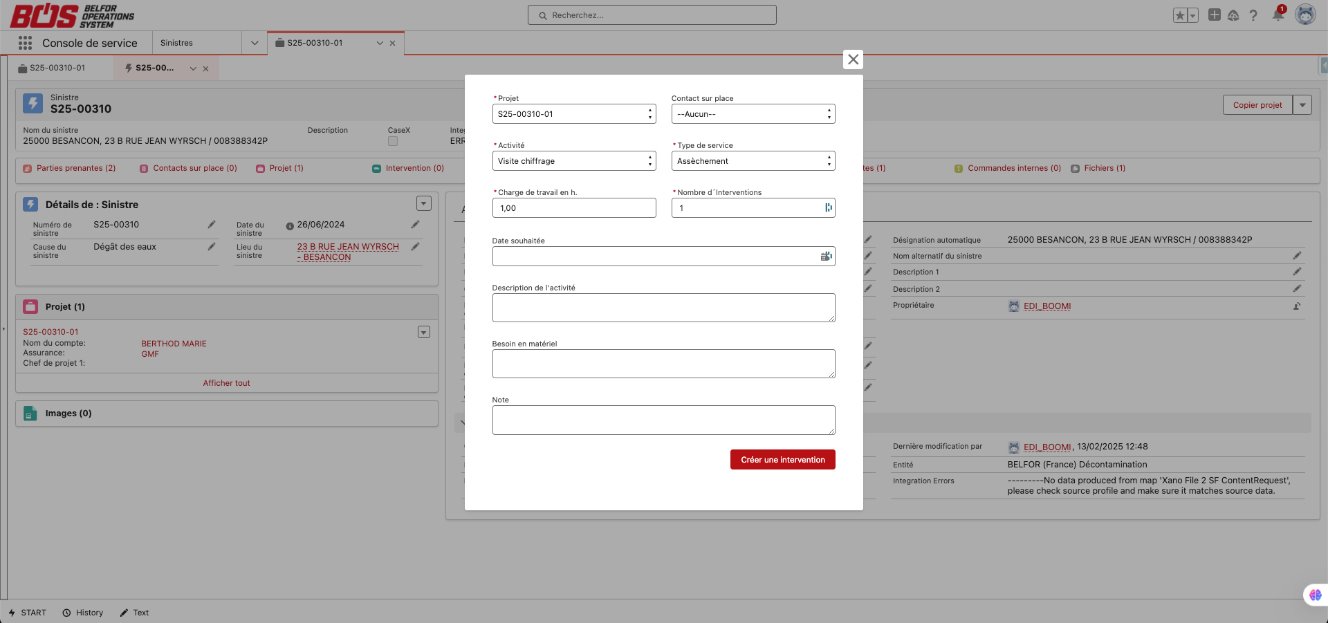Close the intervention creation dialog
Screen dimensions: 1328x623
pos(853,60)
